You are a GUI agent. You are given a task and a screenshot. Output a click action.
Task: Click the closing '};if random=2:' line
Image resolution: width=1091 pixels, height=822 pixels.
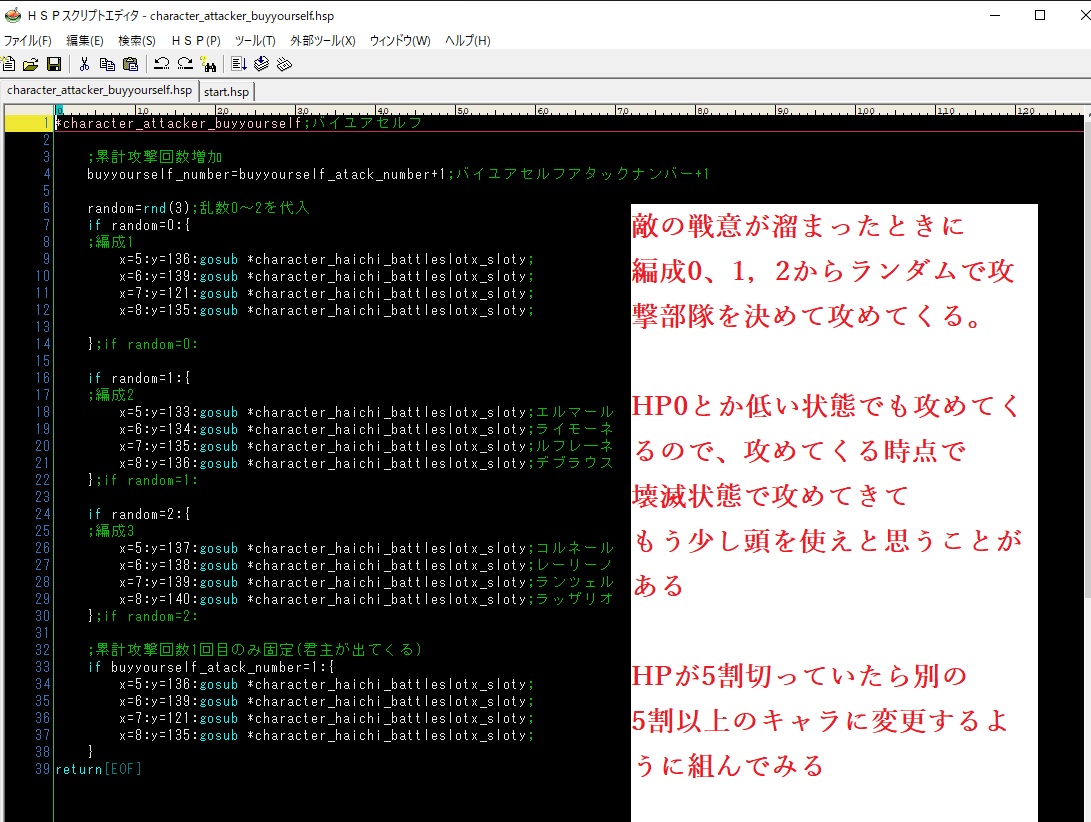point(143,616)
